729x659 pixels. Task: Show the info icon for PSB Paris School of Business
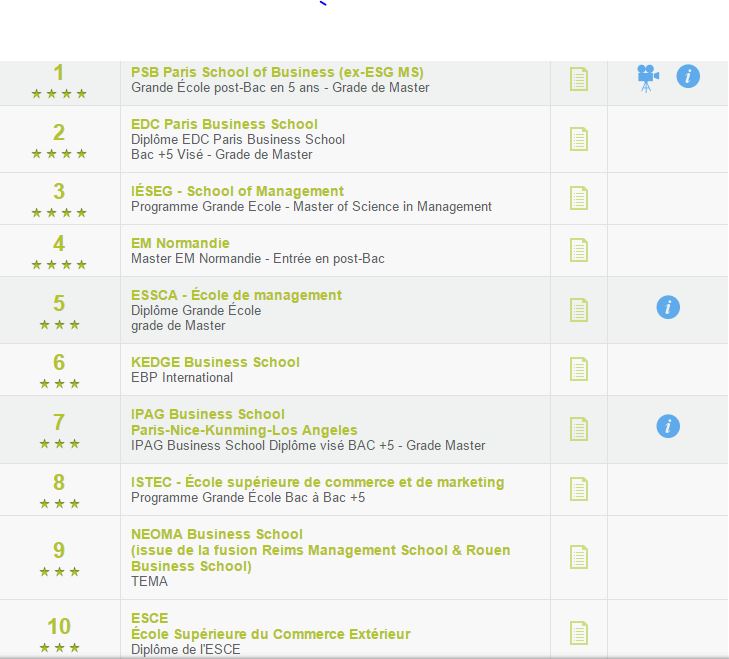click(688, 76)
